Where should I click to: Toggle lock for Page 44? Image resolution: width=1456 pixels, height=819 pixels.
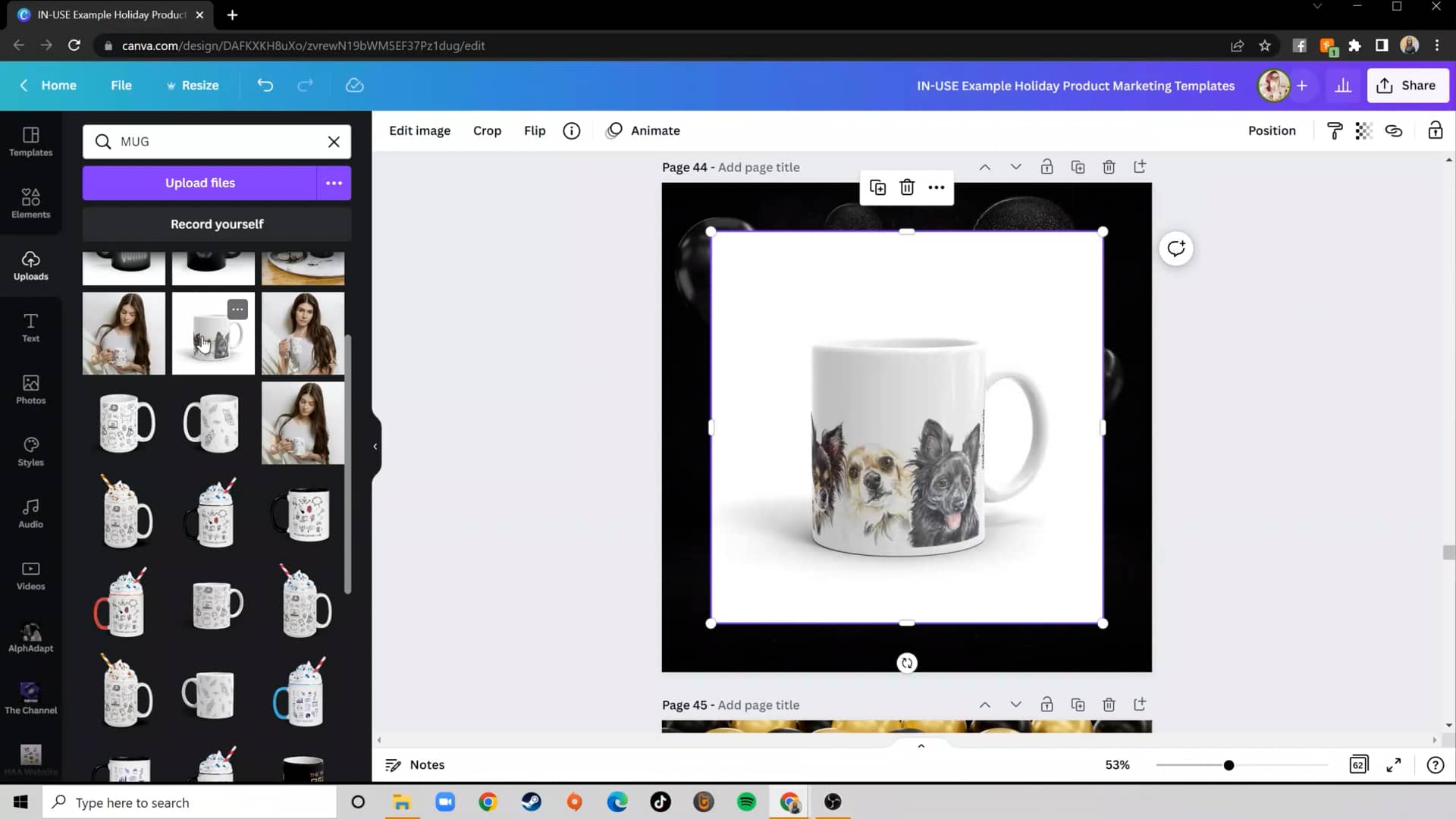1046,167
